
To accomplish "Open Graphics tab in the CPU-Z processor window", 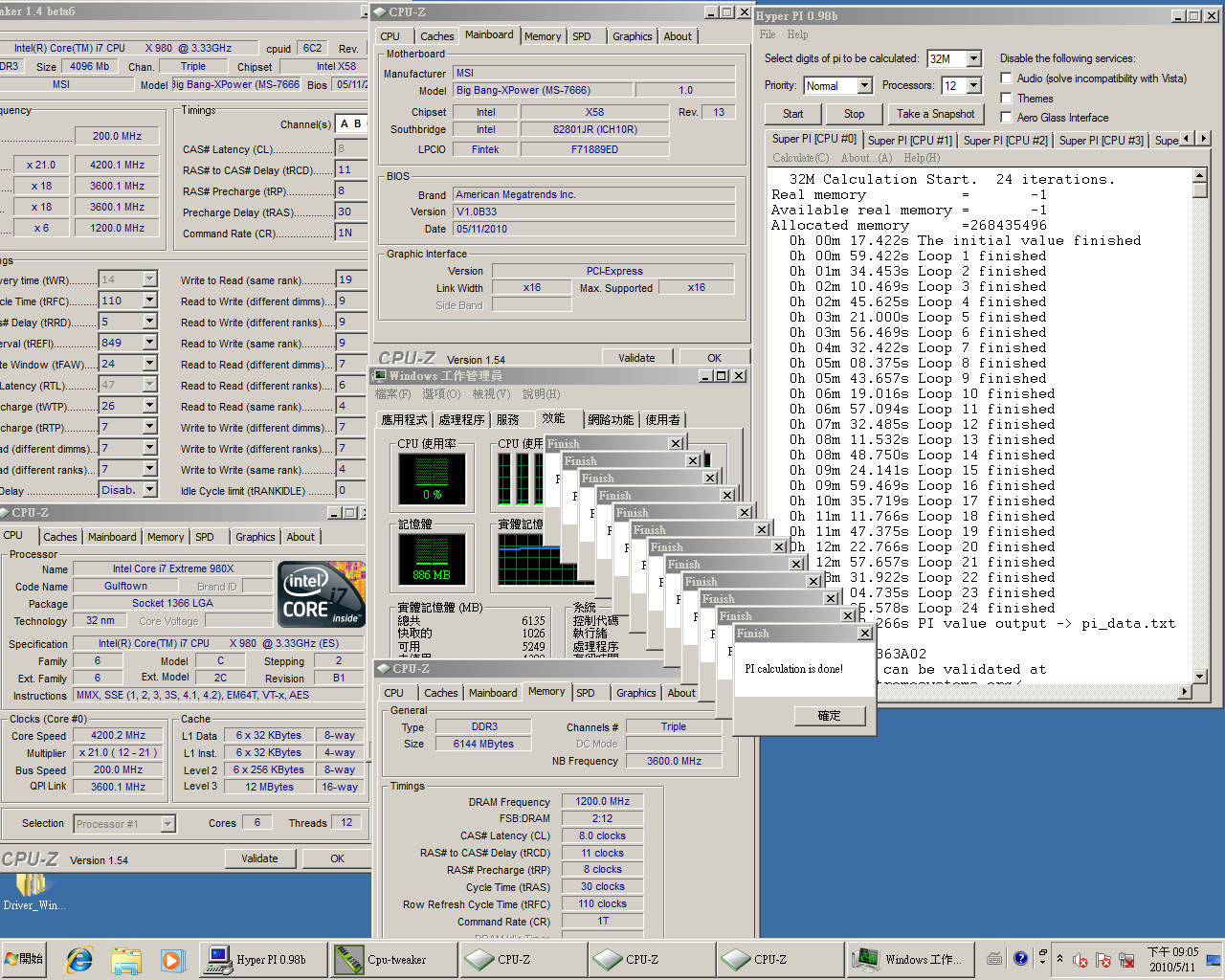I will [256, 537].
